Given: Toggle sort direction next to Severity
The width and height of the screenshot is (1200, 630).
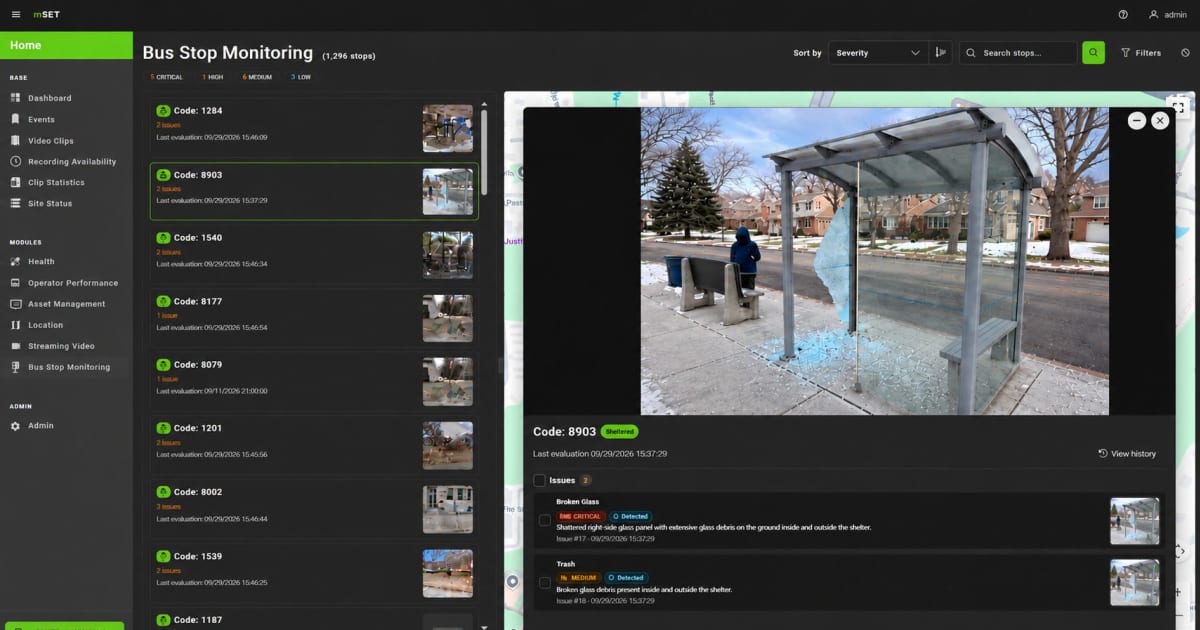Looking at the screenshot, I should (x=940, y=53).
